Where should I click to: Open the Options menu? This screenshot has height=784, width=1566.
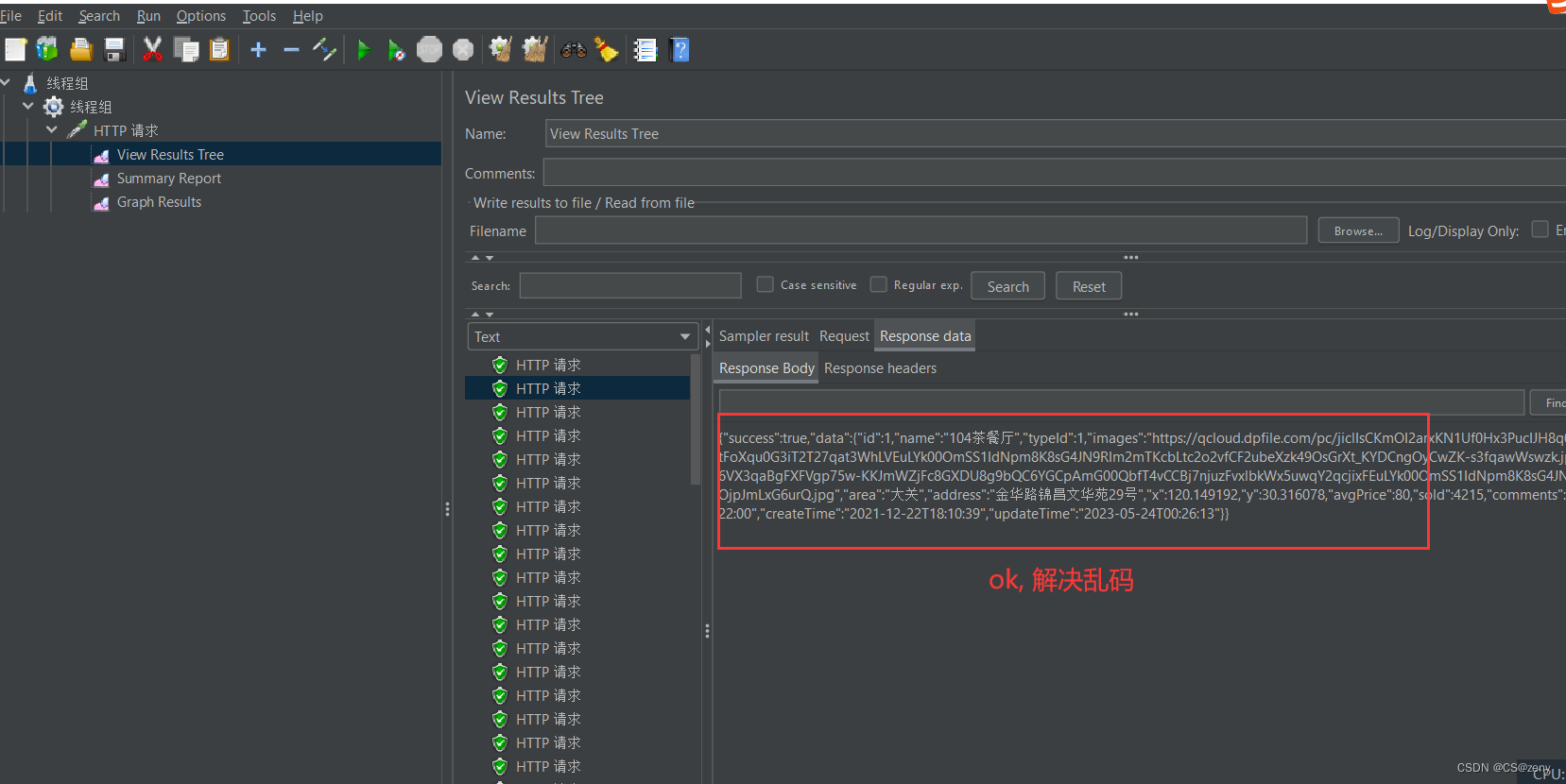tap(201, 16)
